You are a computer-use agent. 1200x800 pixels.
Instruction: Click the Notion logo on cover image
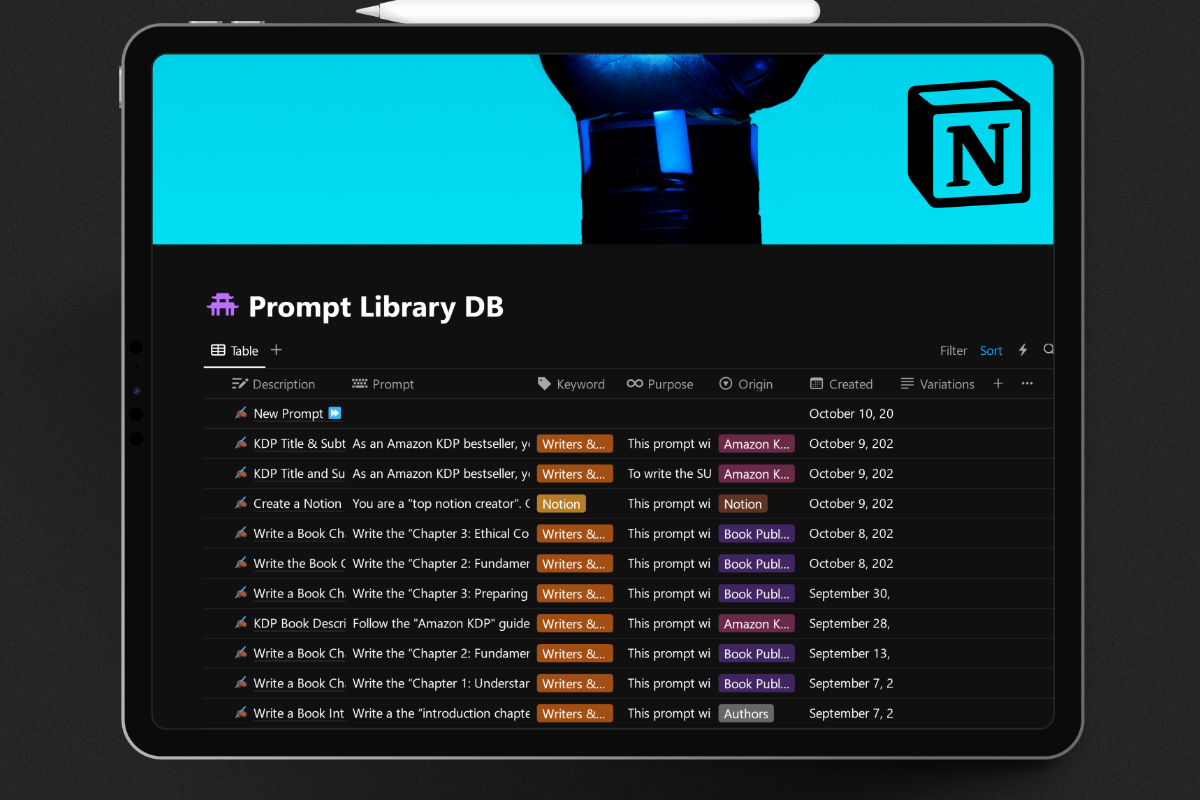[x=968, y=144]
